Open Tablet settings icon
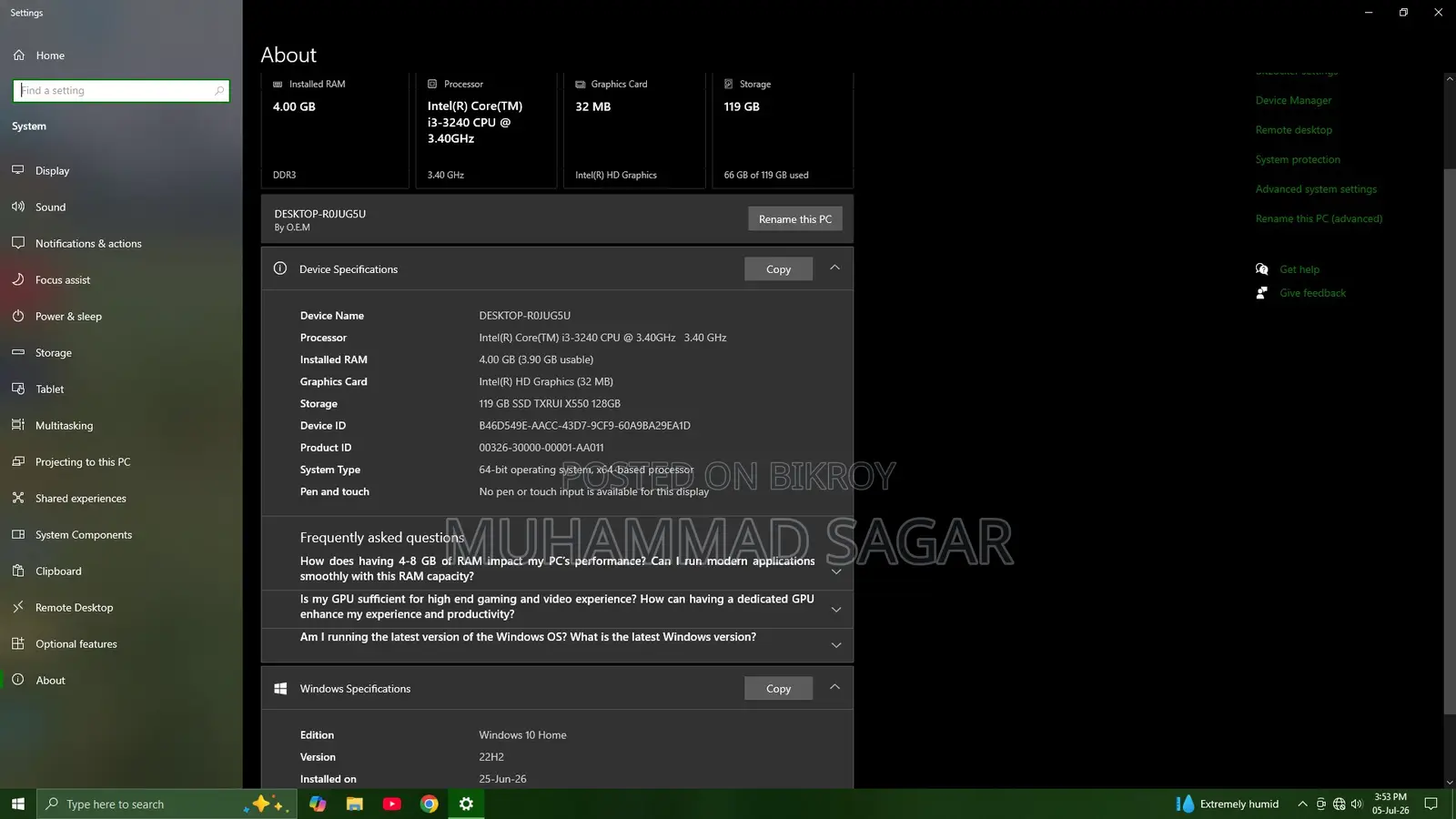Screen dimensions: 1456x819 (x=18, y=389)
